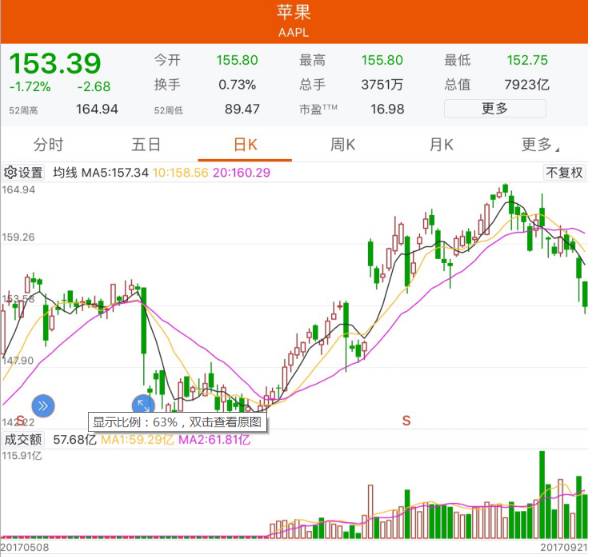The image size is (594, 557).
Task: Click the 最低 value 152.75
Action: pyautogui.click(x=527, y=60)
